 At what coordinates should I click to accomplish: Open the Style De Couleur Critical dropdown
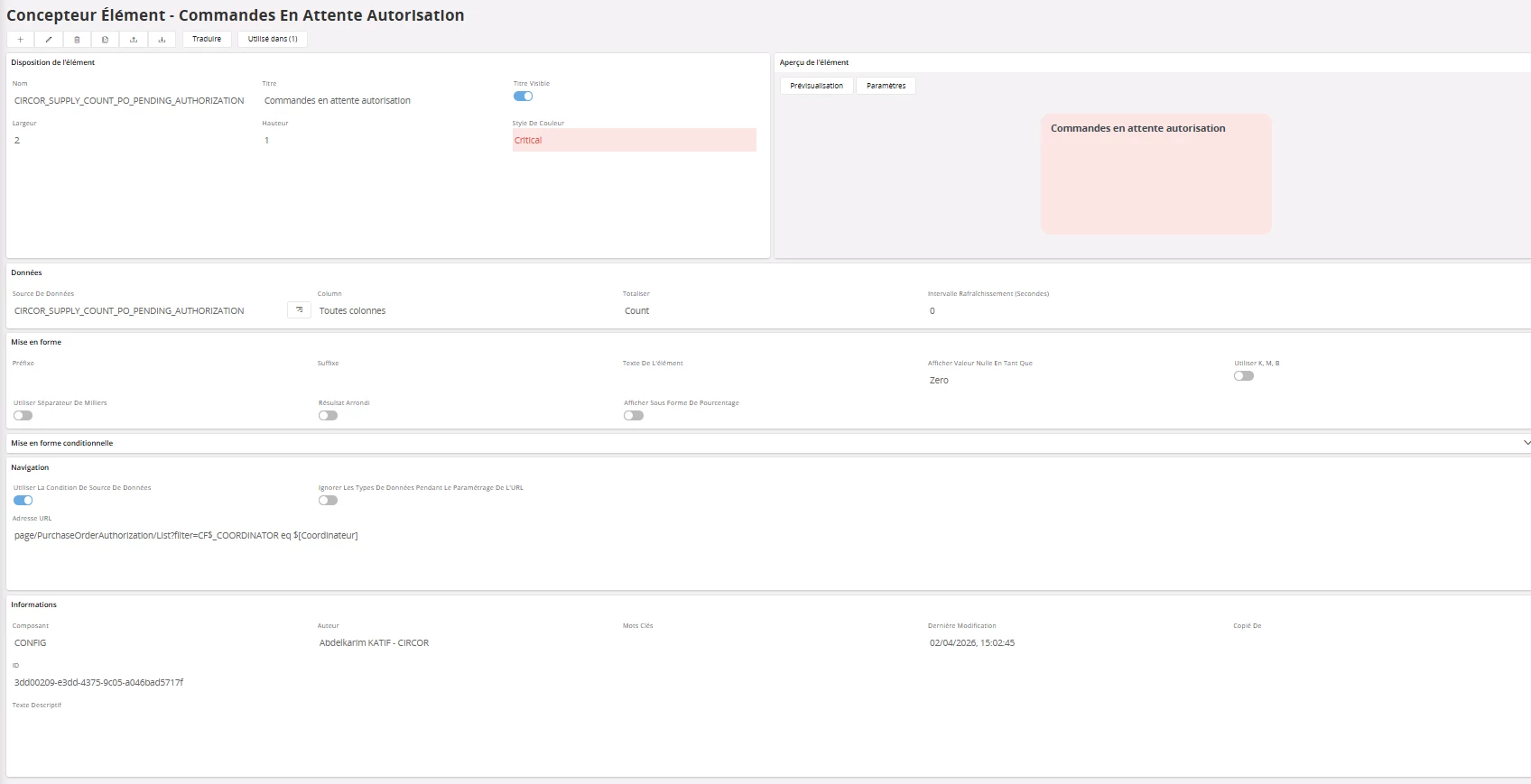tap(634, 140)
